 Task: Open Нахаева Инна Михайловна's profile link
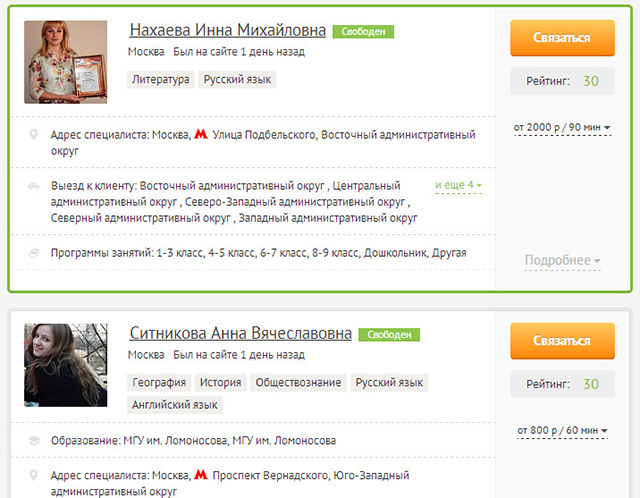tap(228, 30)
